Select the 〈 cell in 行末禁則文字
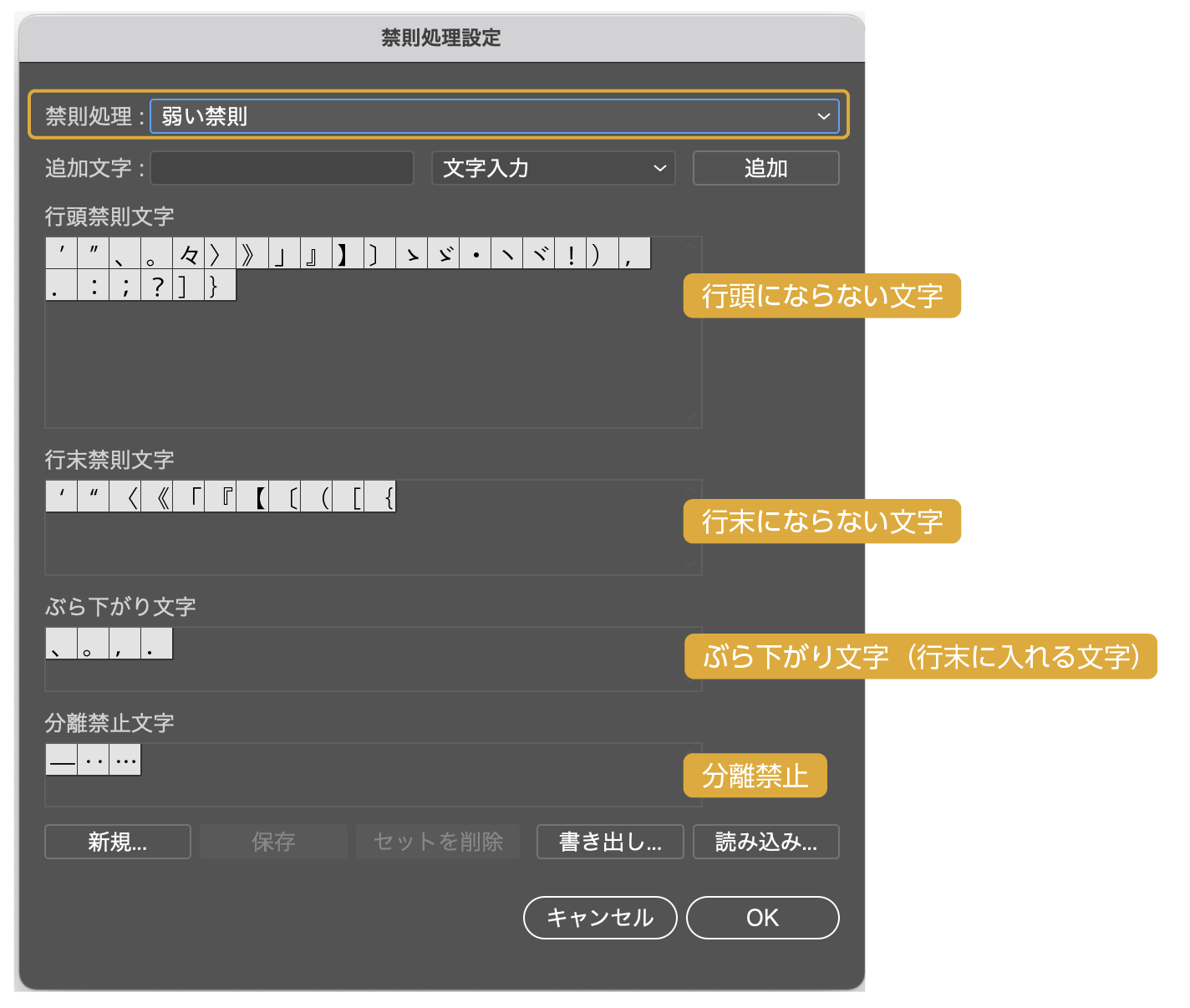 (x=125, y=496)
